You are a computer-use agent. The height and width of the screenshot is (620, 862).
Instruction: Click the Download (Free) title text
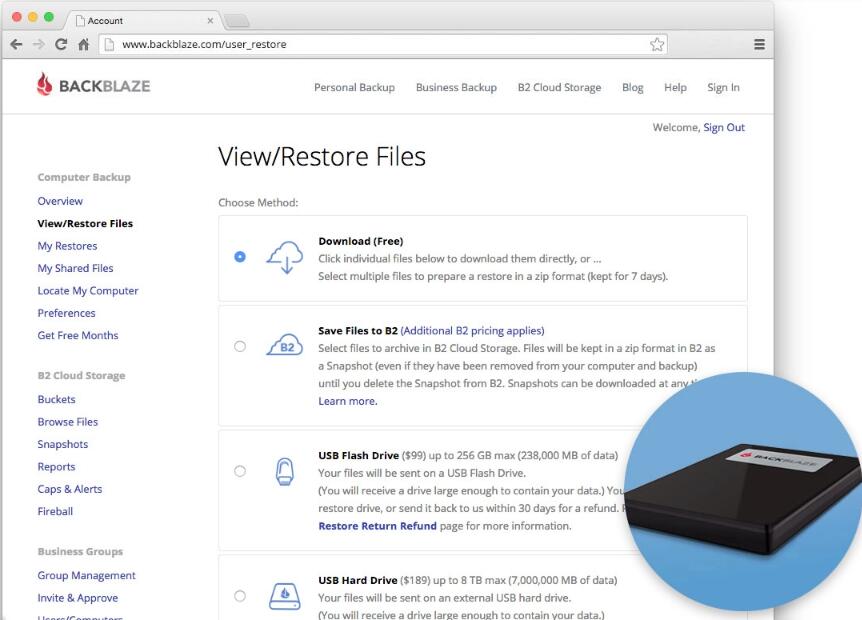click(361, 241)
